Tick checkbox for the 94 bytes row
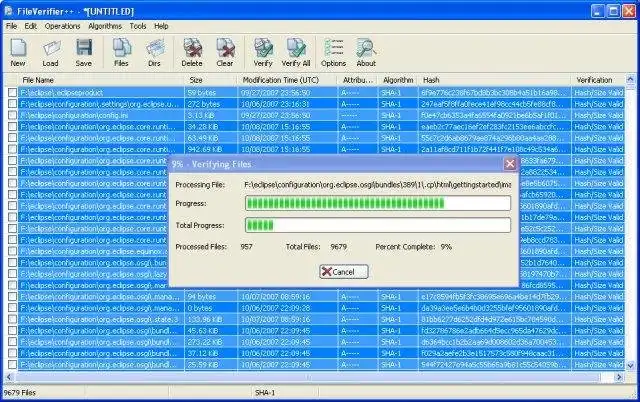 tap(13, 296)
